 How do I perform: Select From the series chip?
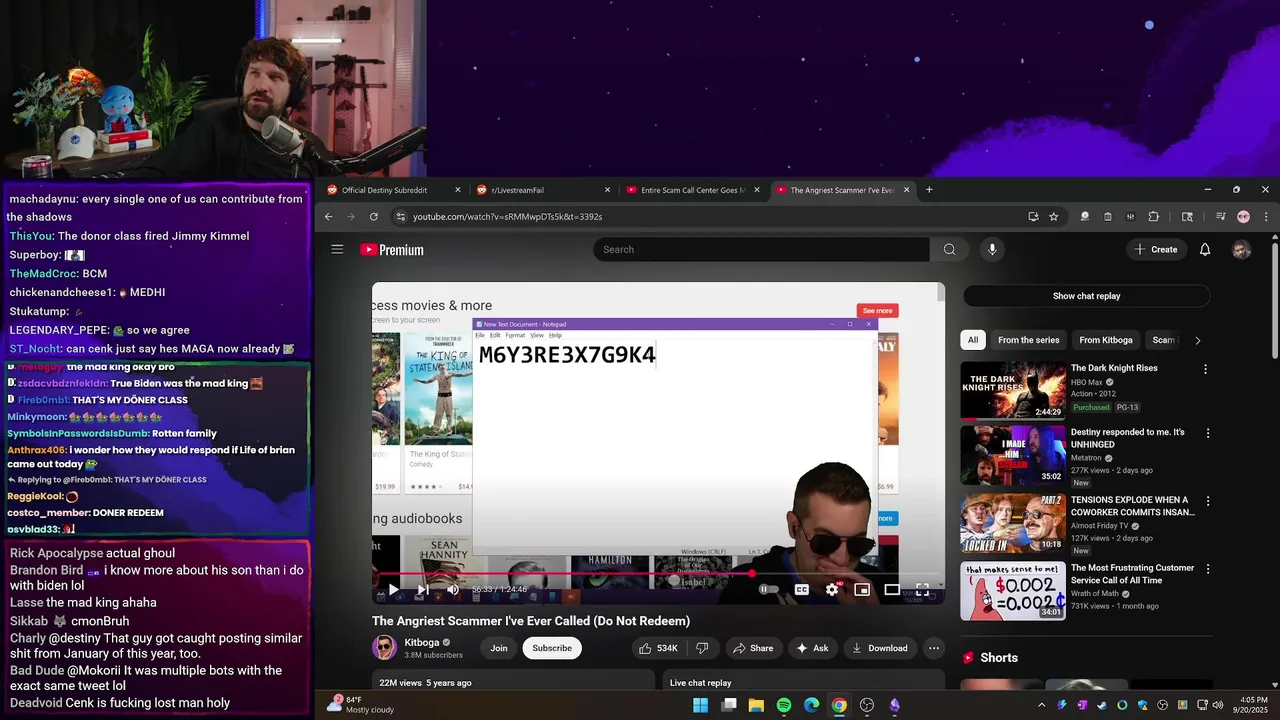[1028, 340]
